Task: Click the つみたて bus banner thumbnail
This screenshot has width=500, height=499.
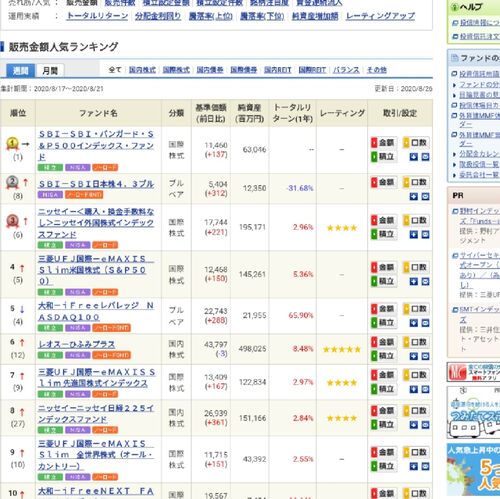Action: point(473,413)
